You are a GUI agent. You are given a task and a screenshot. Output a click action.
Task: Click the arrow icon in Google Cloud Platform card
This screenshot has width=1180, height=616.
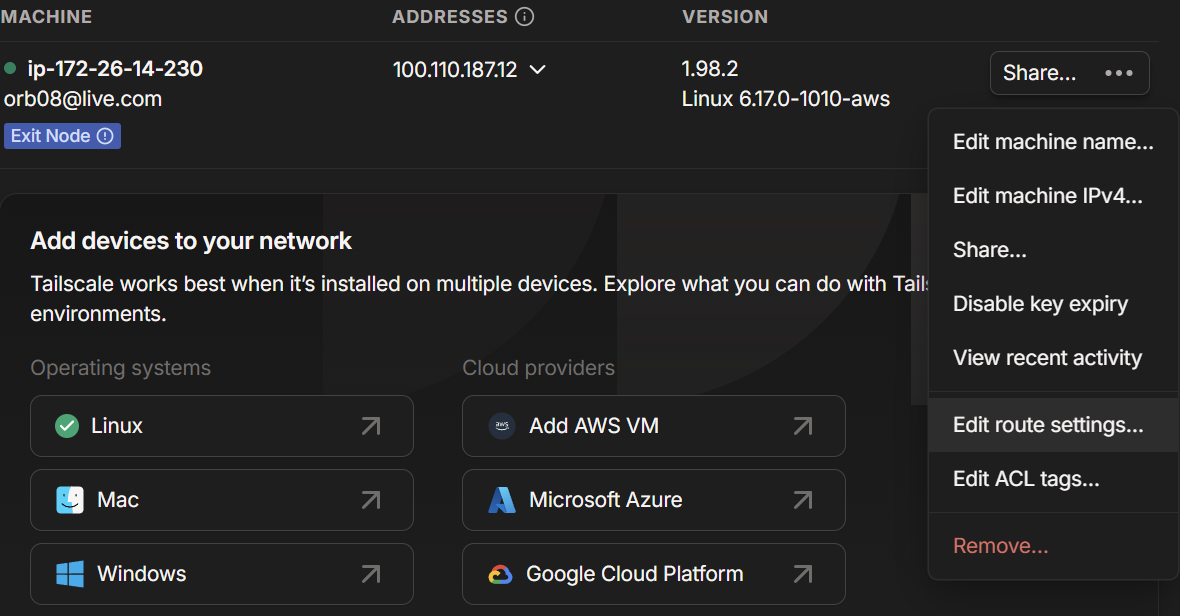tap(802, 575)
